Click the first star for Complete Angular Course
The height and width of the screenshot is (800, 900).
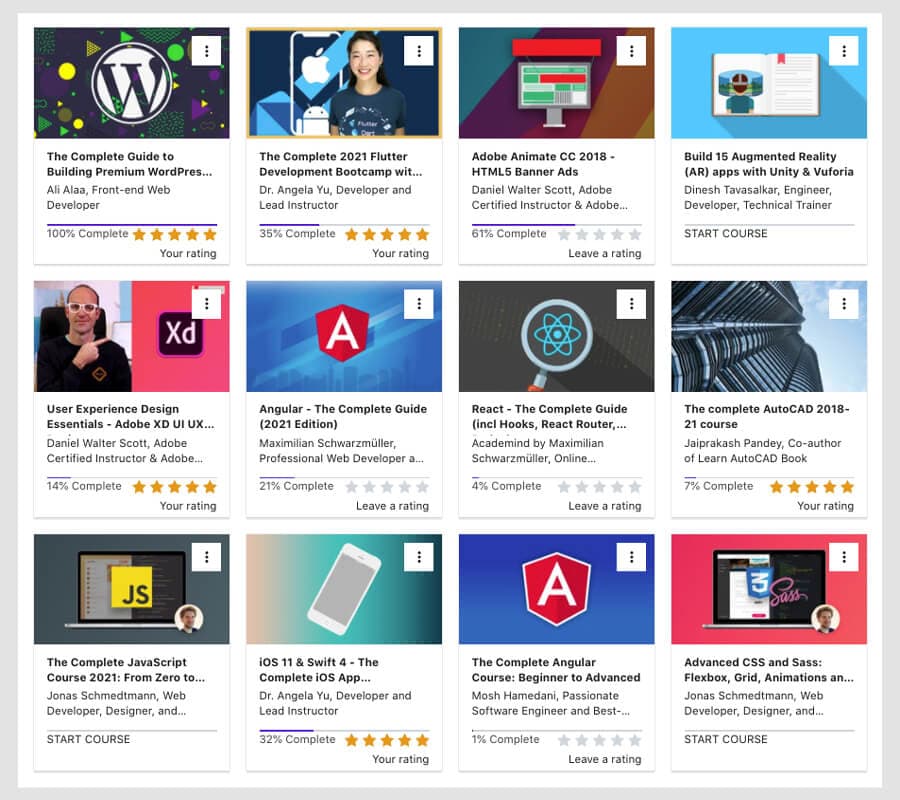[x=566, y=739]
